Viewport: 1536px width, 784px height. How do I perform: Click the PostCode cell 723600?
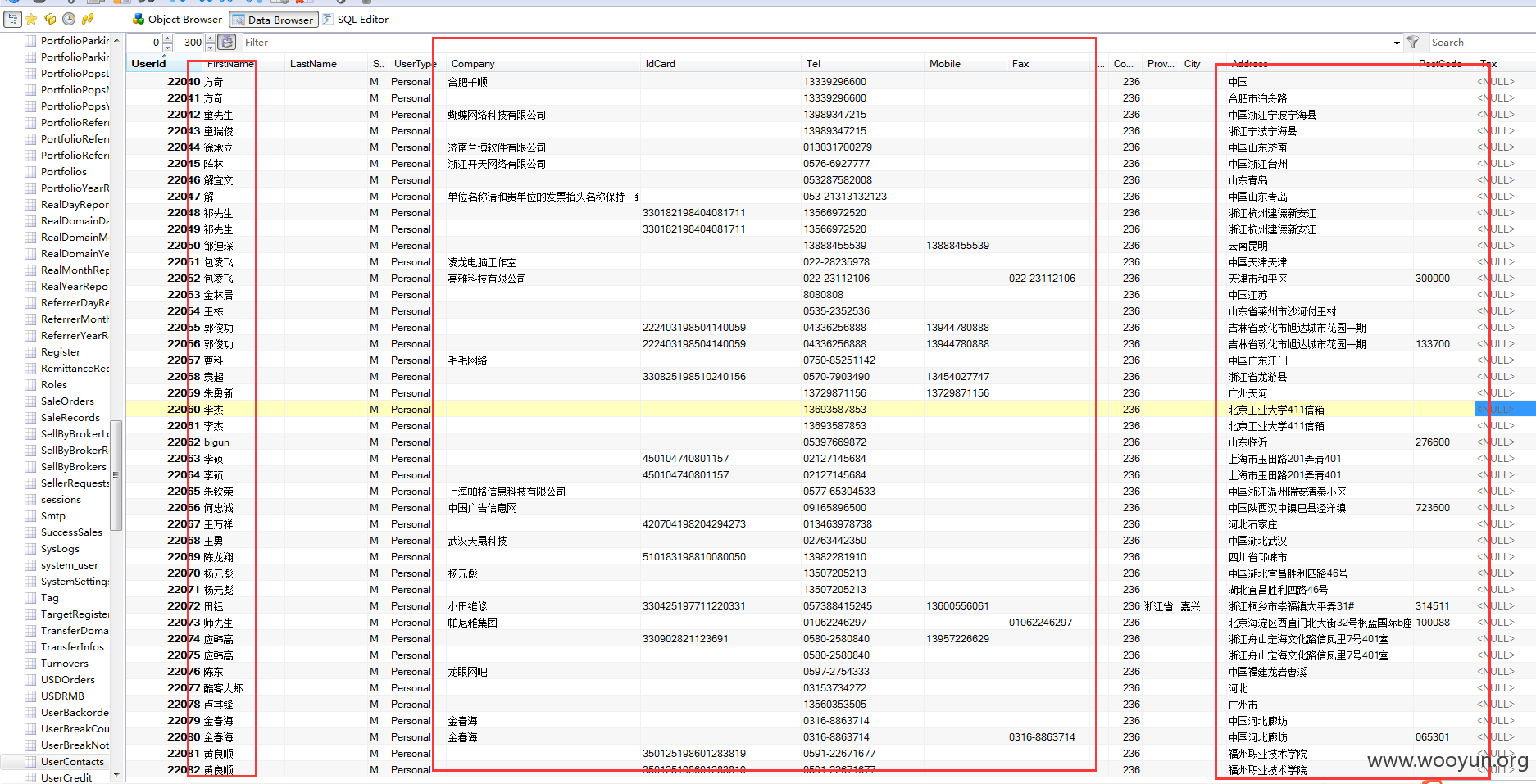(1433, 508)
